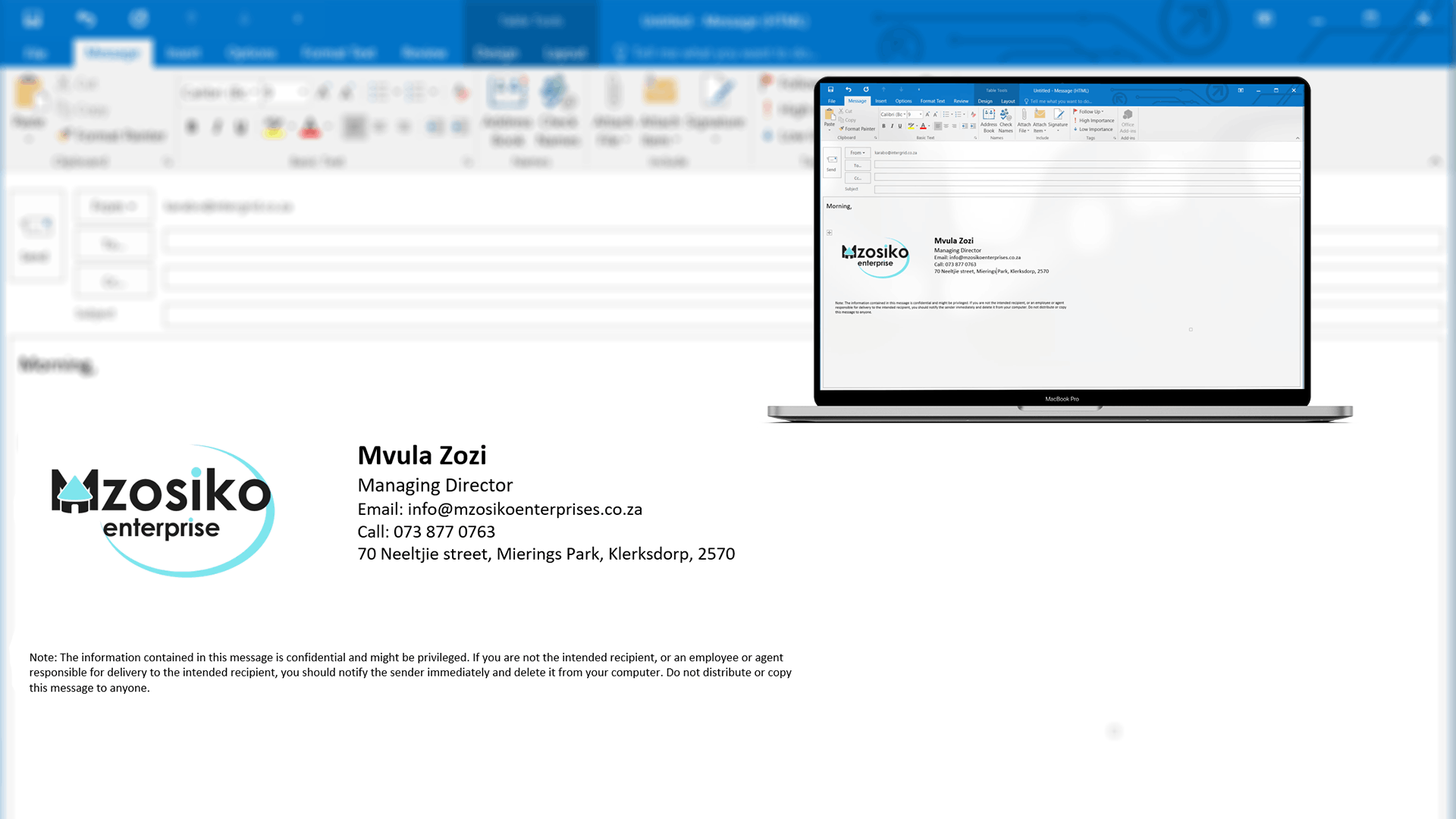
Task: Toggle Italic formatting on laptop's ribbon
Action: click(x=892, y=126)
